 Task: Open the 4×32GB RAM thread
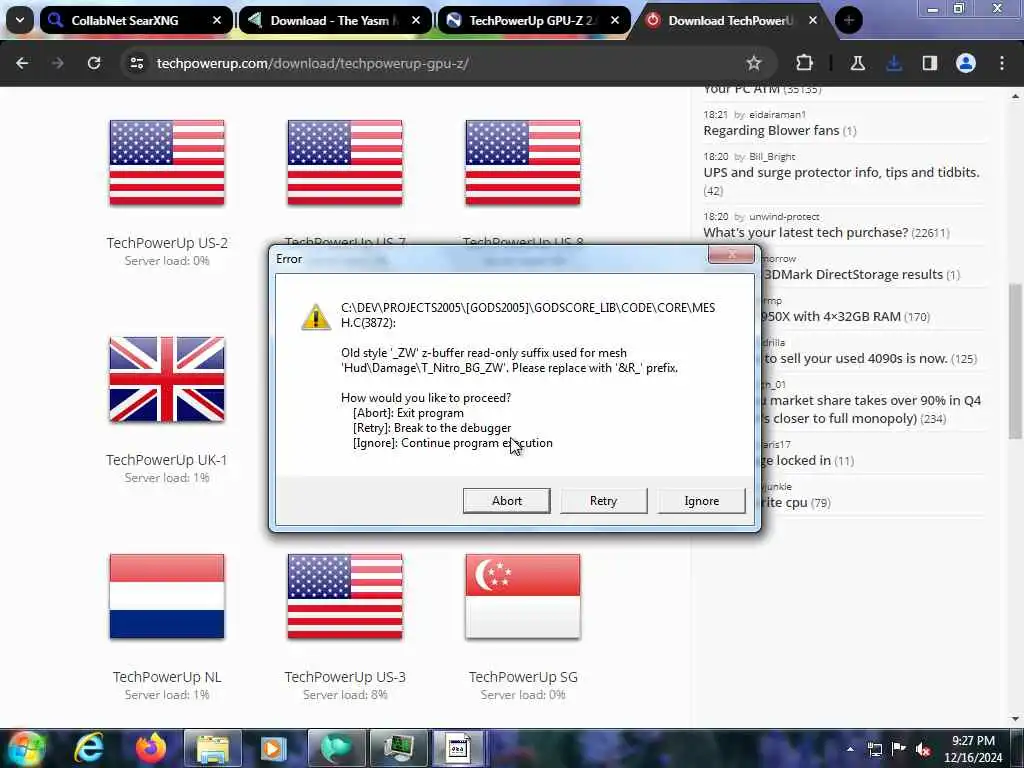click(x=831, y=316)
